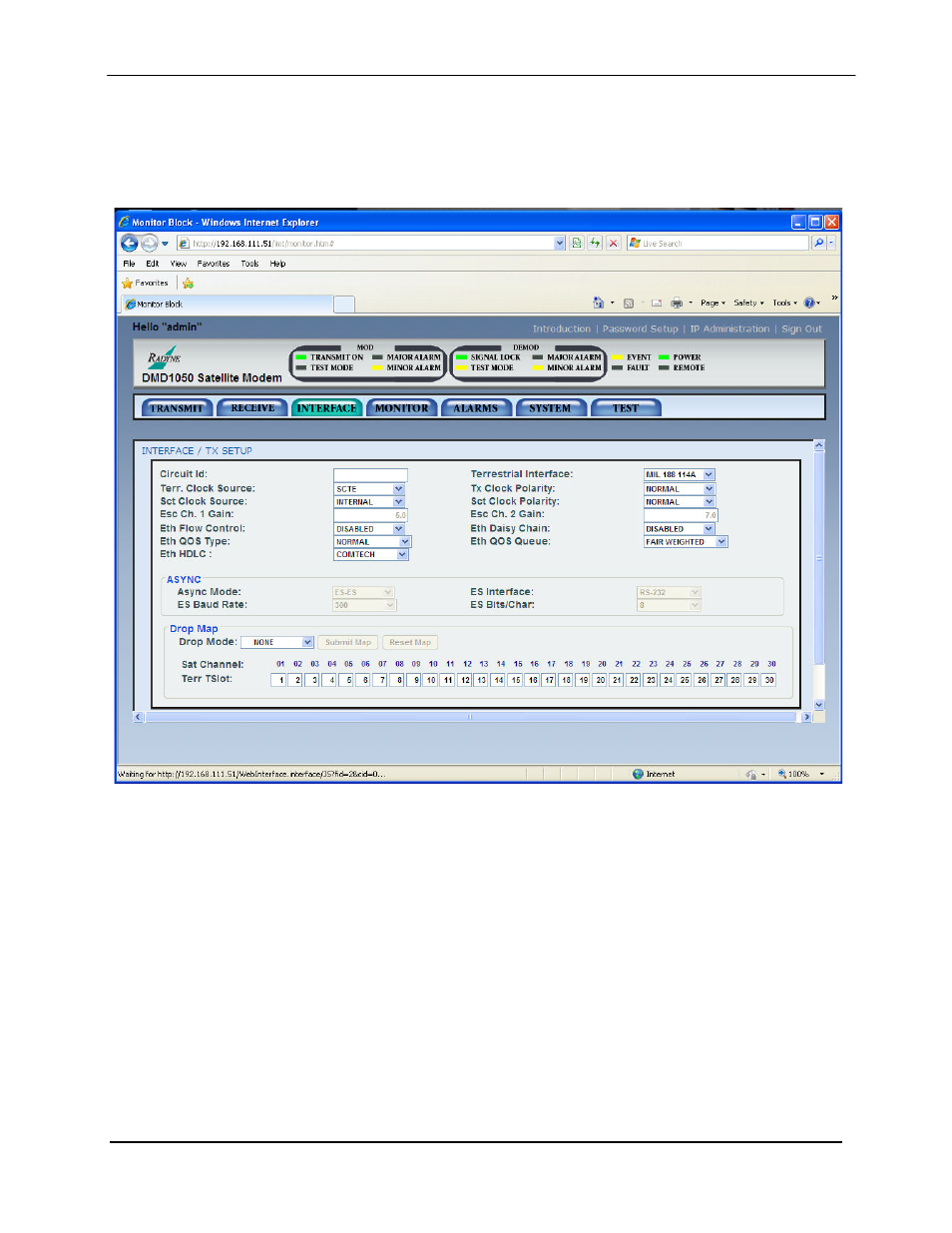Expand the Terr. Clock Source dropdown

(398, 489)
